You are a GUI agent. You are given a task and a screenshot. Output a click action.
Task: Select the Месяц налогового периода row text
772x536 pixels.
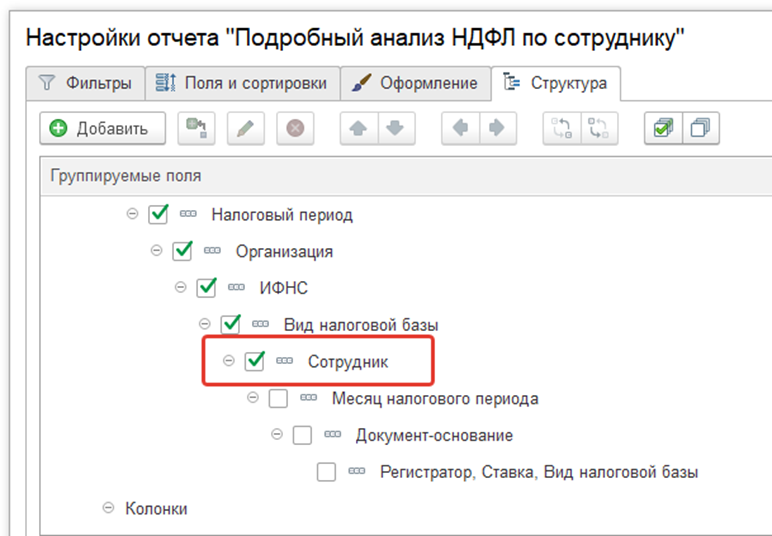point(435,399)
